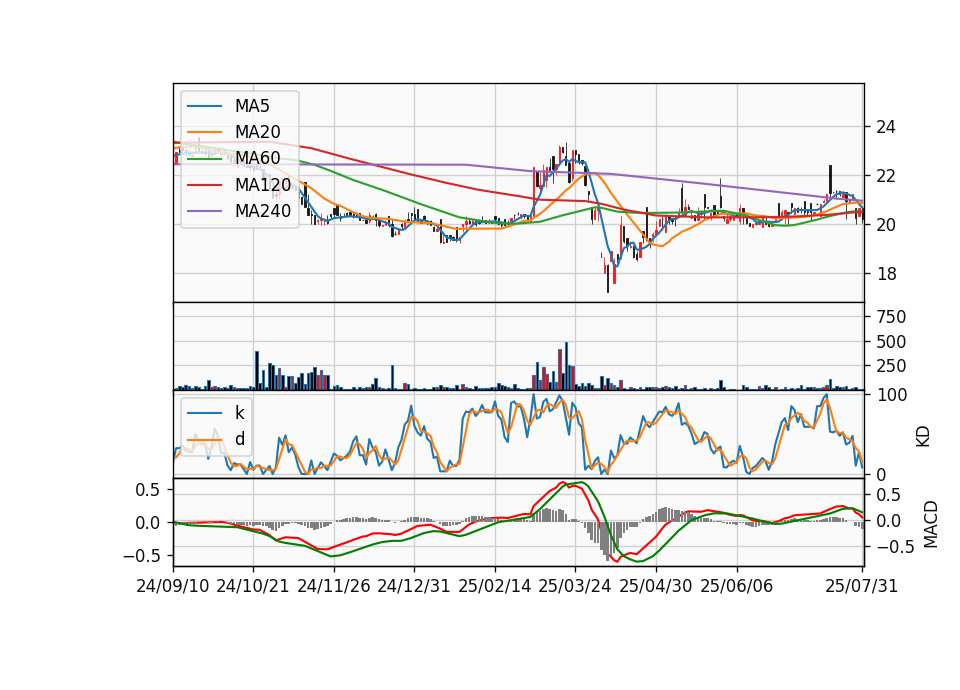Click the MACD axis title

coord(931,524)
